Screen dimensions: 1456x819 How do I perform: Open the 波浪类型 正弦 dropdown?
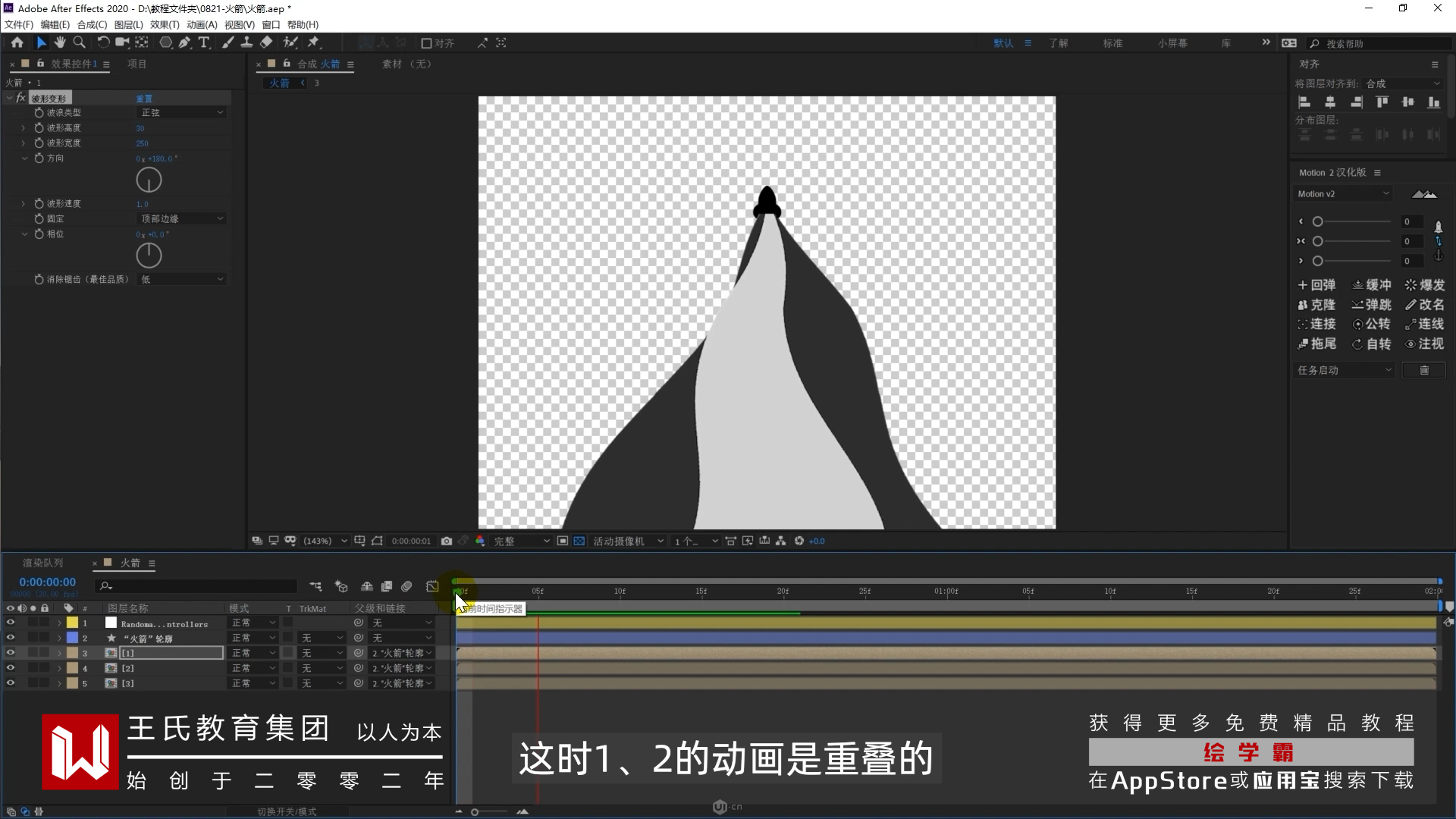182,112
